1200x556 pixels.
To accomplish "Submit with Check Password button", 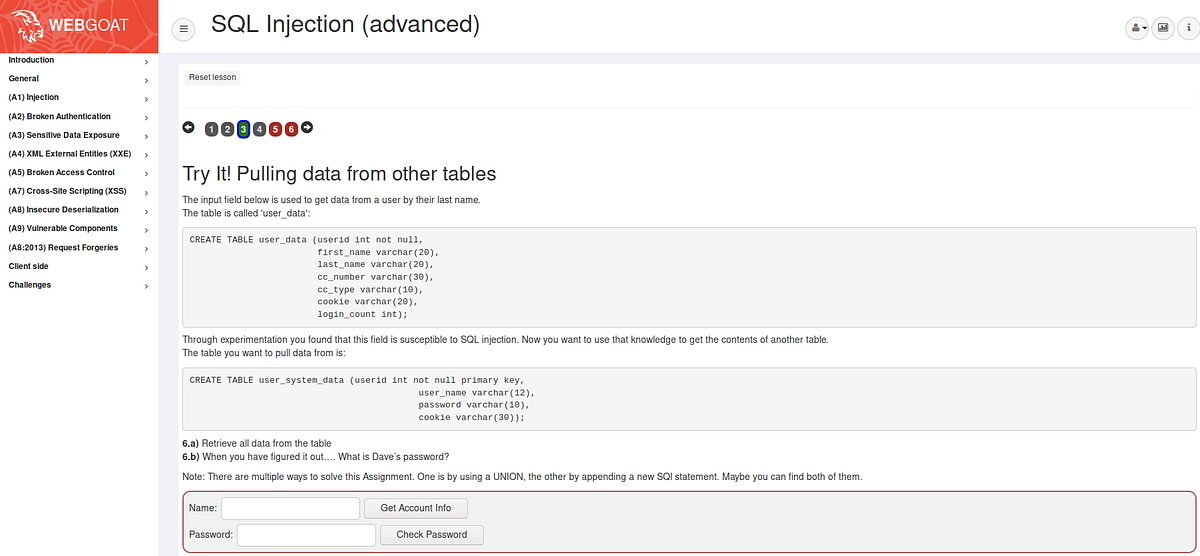I will click(x=432, y=535).
